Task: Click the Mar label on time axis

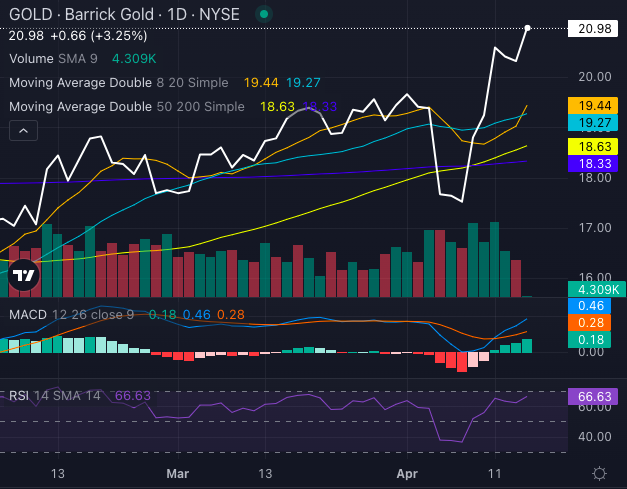Action: (178, 473)
